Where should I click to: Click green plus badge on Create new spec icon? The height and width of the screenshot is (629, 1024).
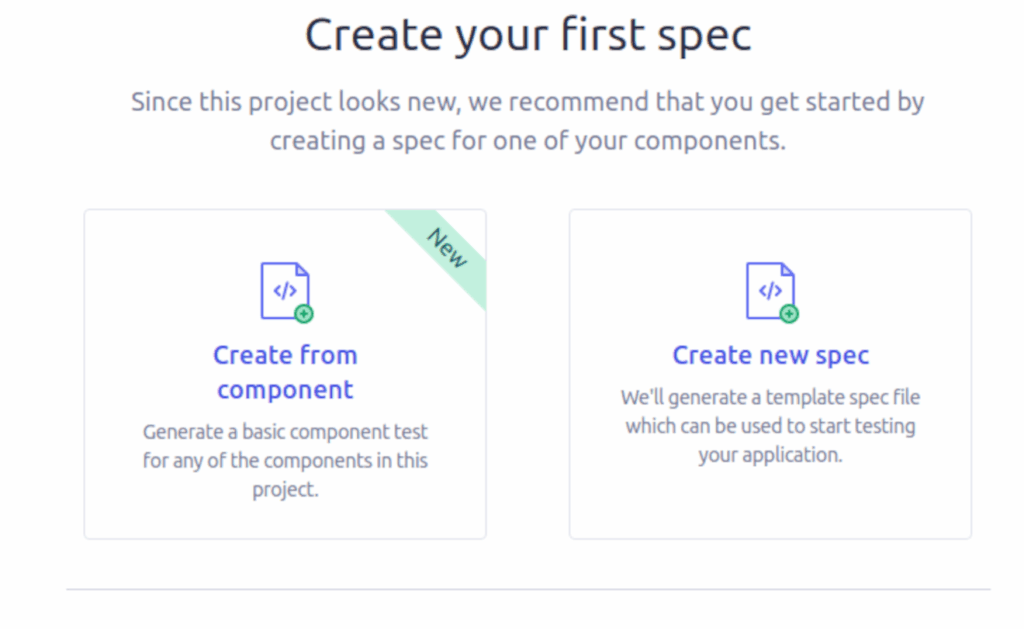pyautogui.click(x=789, y=314)
